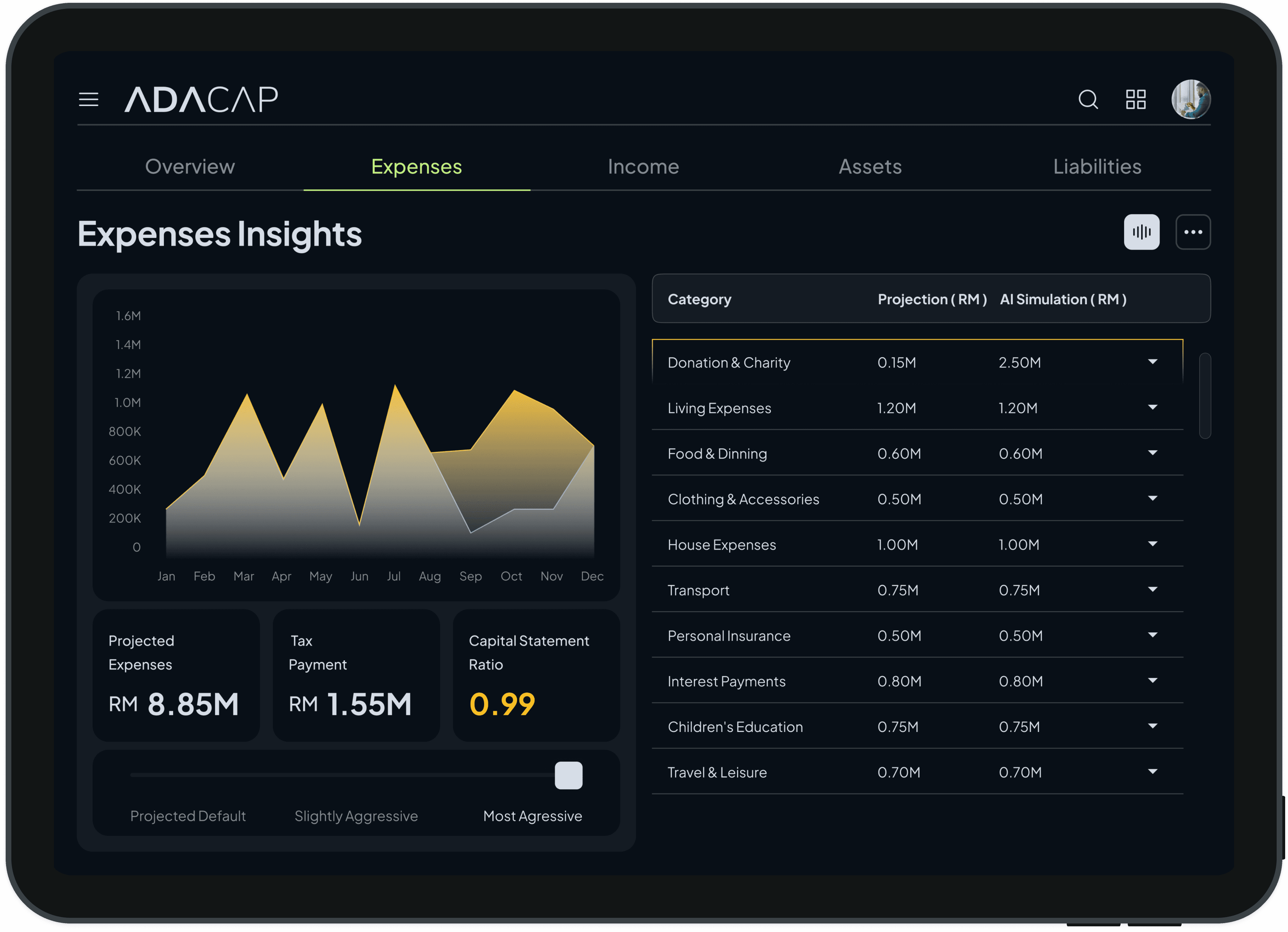Switch to the Liabilities tab
1288x932 pixels.
click(1097, 166)
